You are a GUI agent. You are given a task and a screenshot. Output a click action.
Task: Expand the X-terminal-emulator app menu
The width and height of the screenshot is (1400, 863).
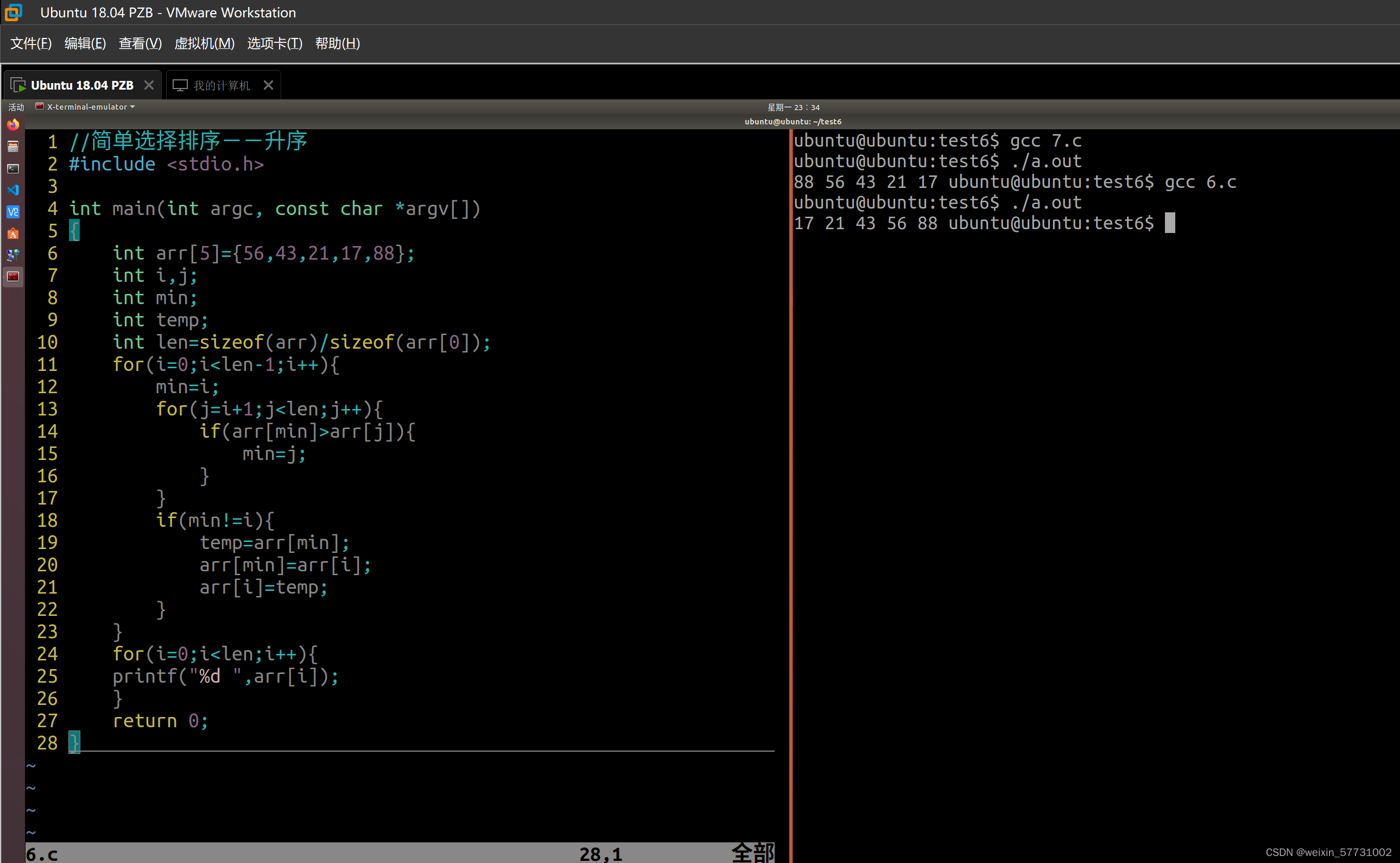pyautogui.click(x=87, y=107)
